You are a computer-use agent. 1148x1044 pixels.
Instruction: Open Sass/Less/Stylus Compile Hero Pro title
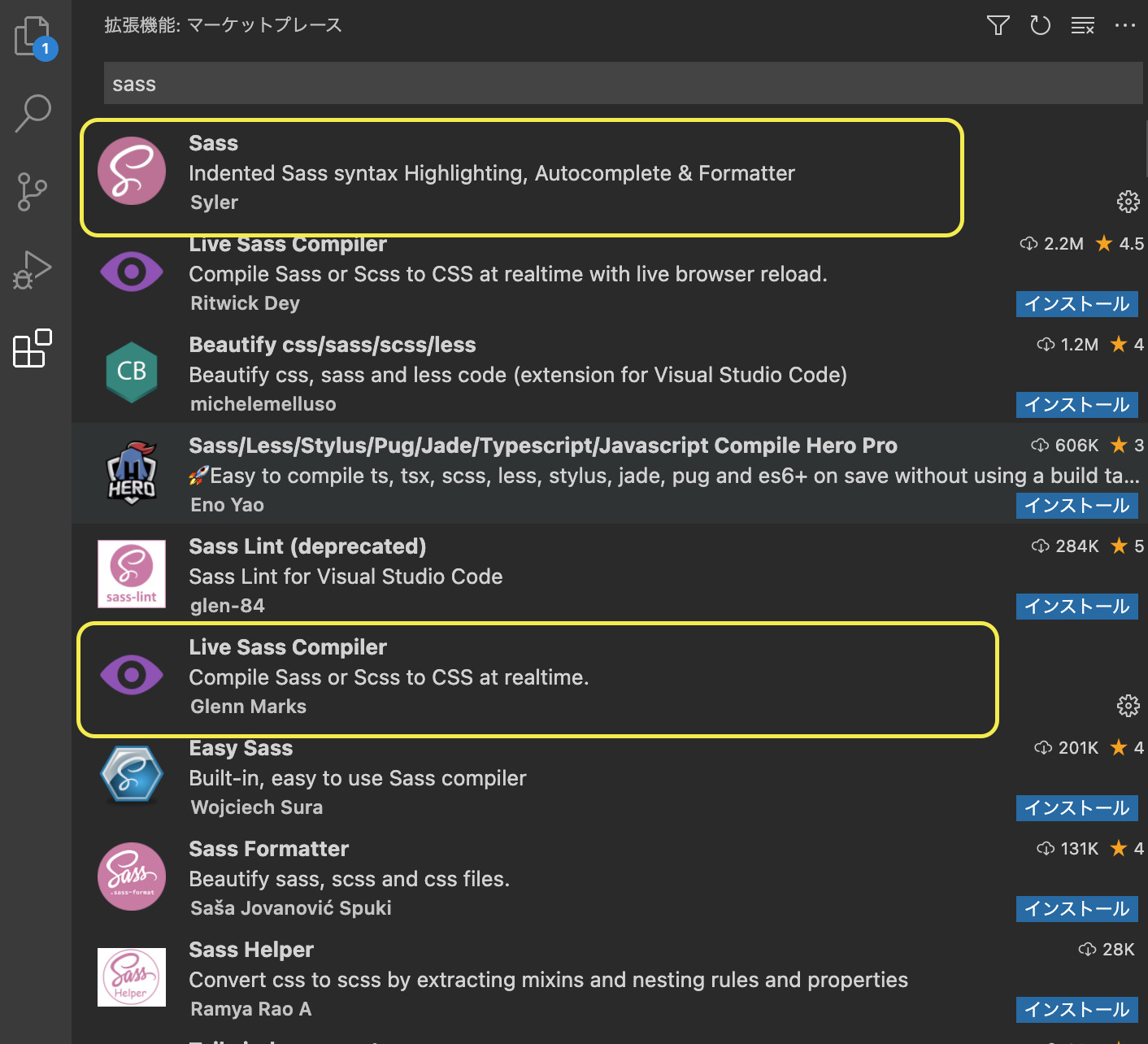(543, 446)
